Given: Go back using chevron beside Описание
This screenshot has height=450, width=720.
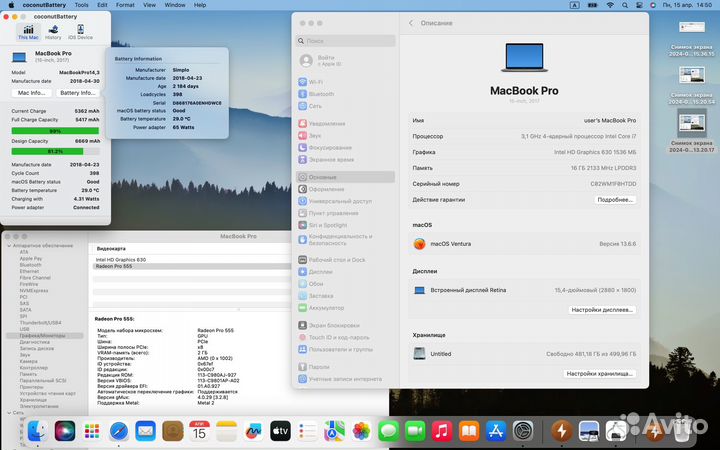Looking at the screenshot, I should pyautogui.click(x=411, y=23).
